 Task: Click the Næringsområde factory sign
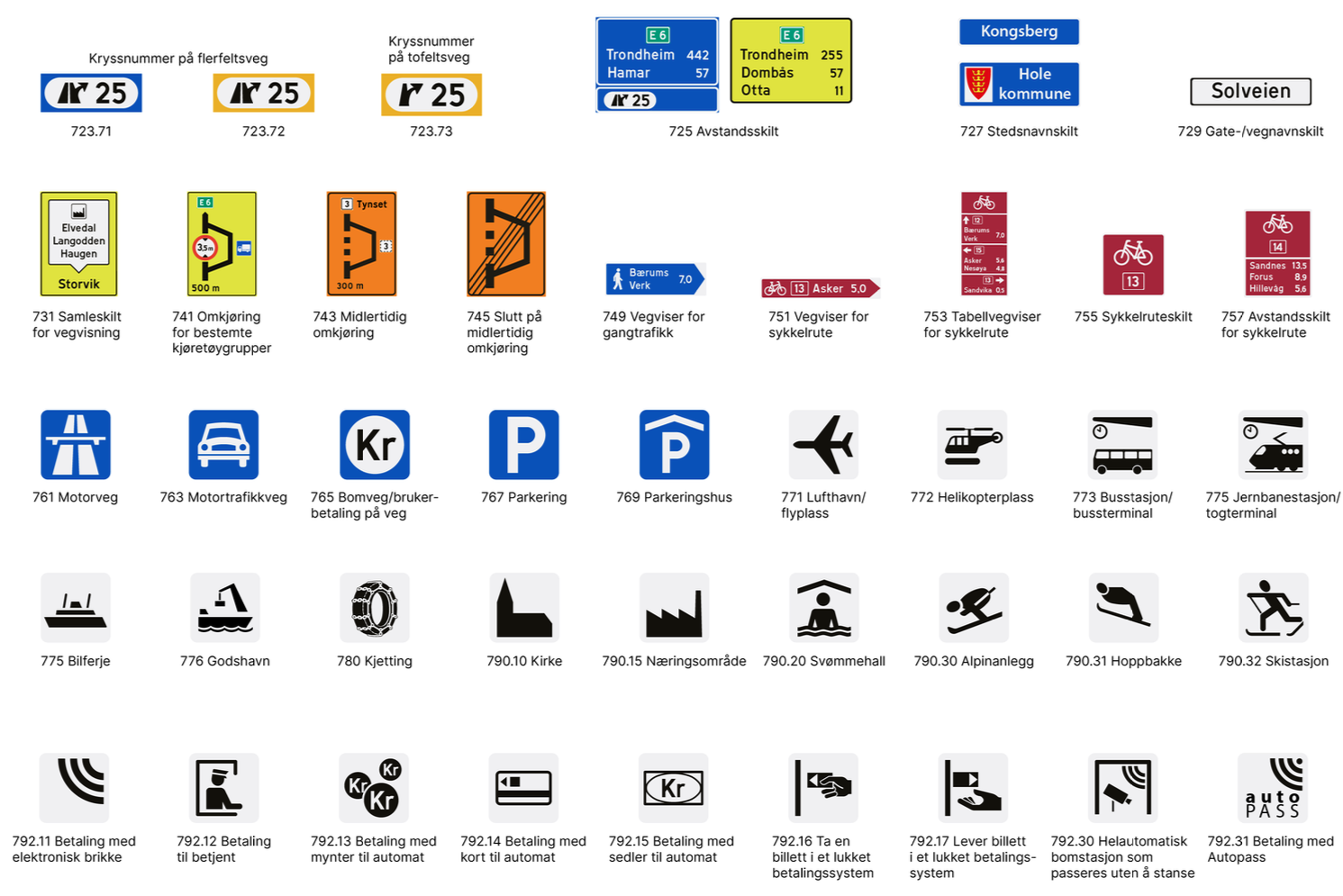click(675, 608)
